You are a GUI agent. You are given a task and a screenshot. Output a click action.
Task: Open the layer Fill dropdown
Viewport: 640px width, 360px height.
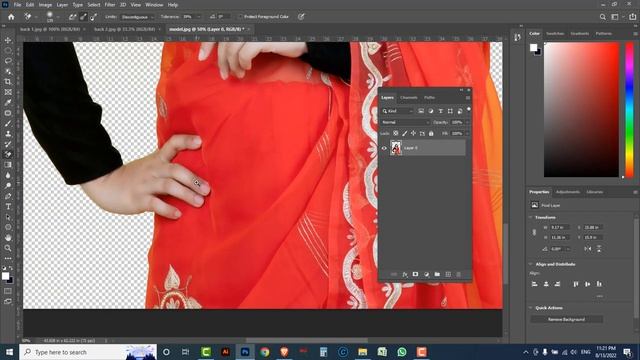pyautogui.click(x=467, y=133)
